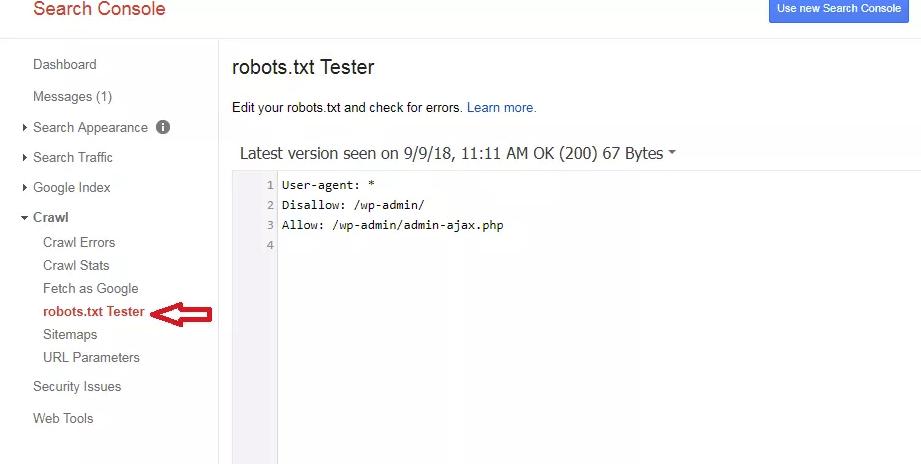Open Messages (1) in the sidebar
Viewport: 921px width, 464px height.
[72, 97]
